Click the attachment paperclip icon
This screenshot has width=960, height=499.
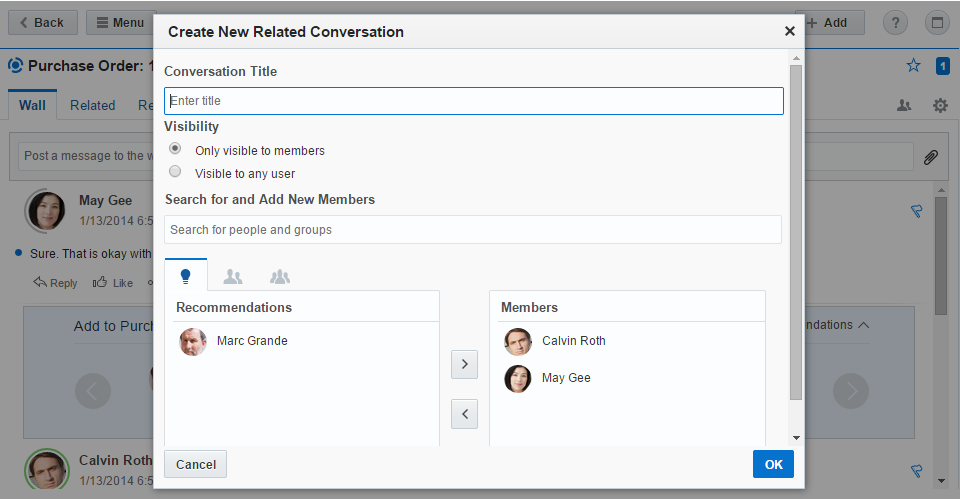point(930,157)
